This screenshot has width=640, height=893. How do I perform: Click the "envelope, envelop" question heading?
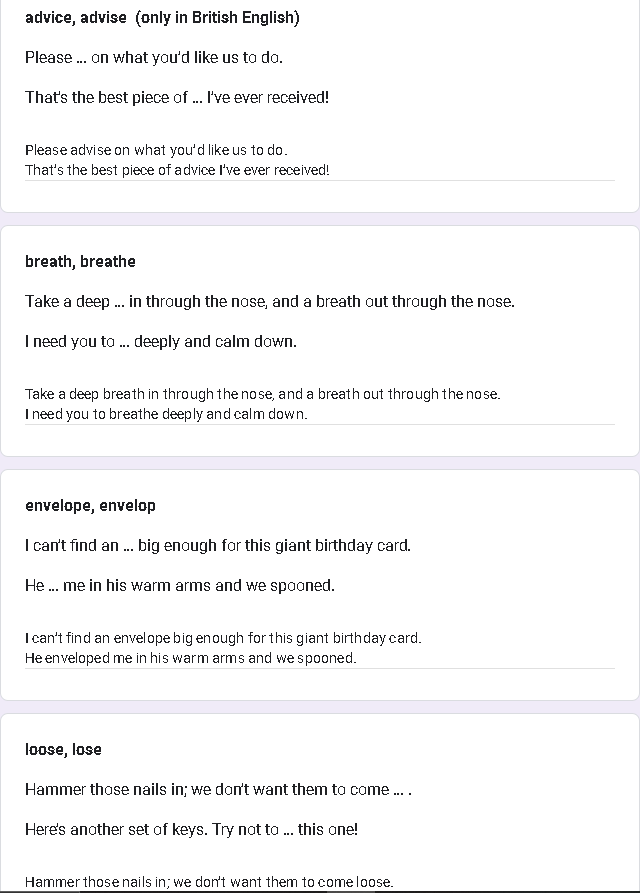click(90, 506)
